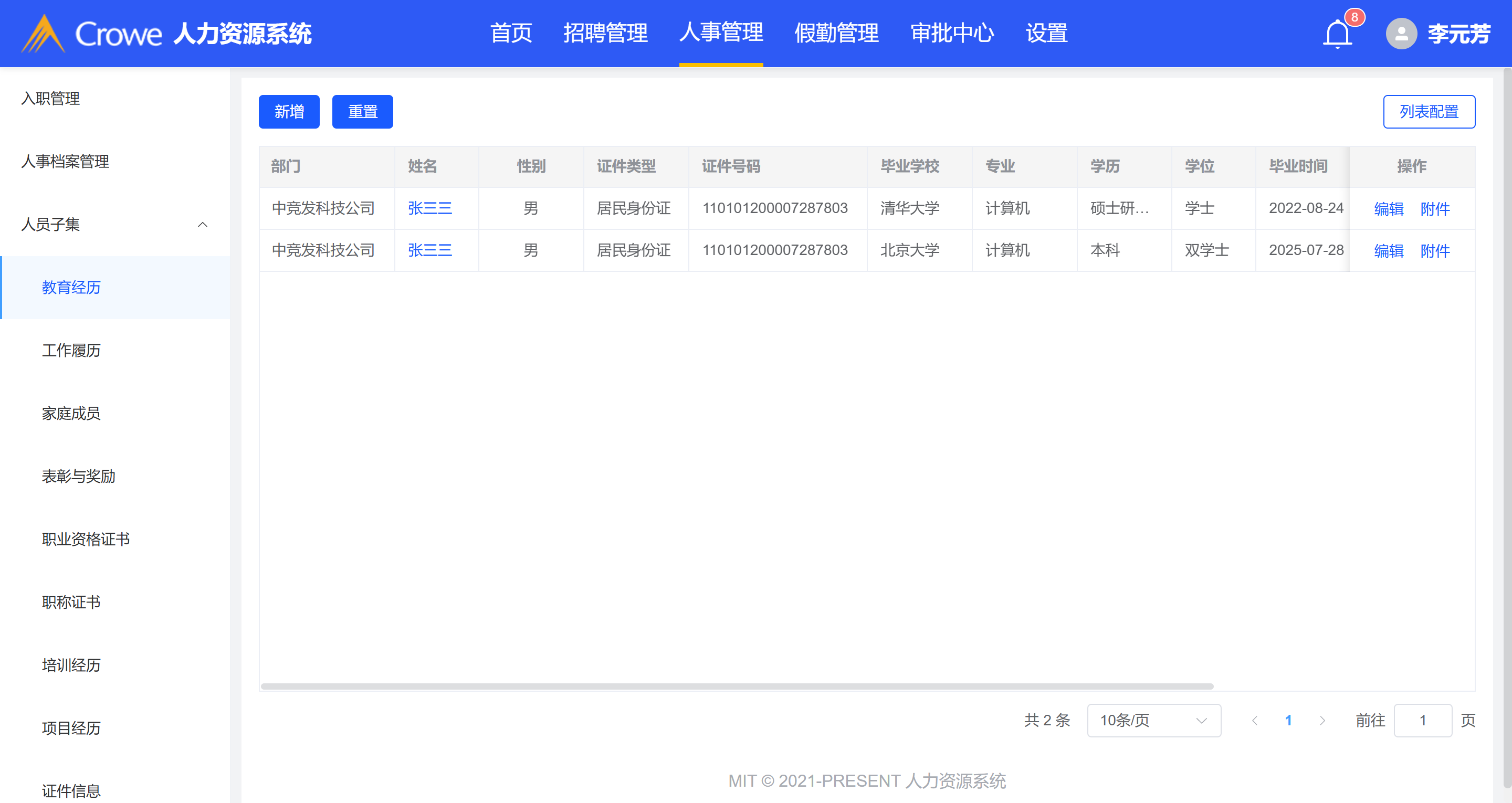Open 家庭成员 sidebar item
The image size is (1512, 803).
(71, 413)
